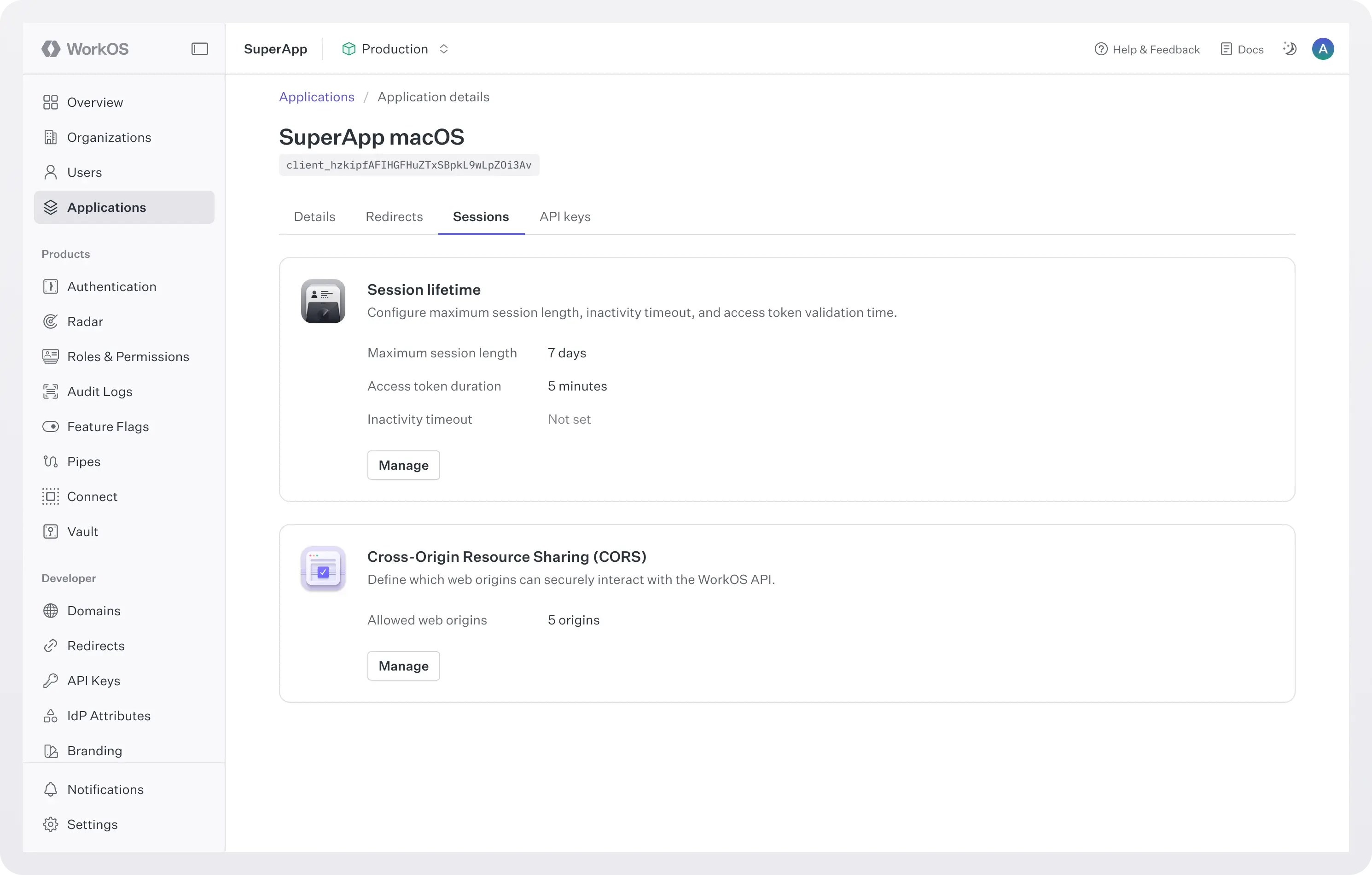Image resolution: width=1372 pixels, height=875 pixels.
Task: Open your account avatar menu
Action: (1323, 48)
